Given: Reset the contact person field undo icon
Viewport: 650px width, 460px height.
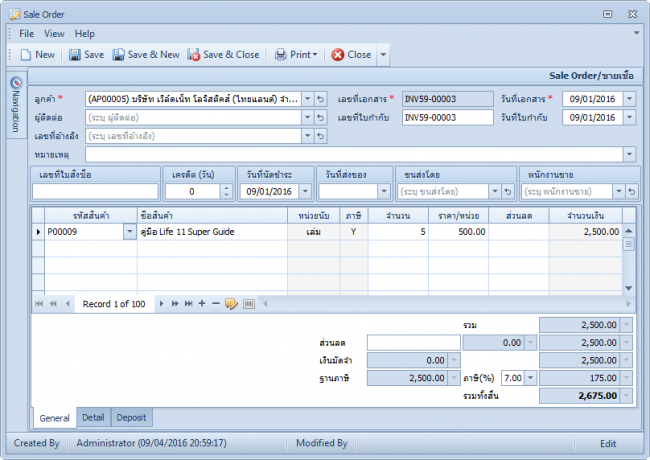Looking at the screenshot, I should (x=320, y=117).
